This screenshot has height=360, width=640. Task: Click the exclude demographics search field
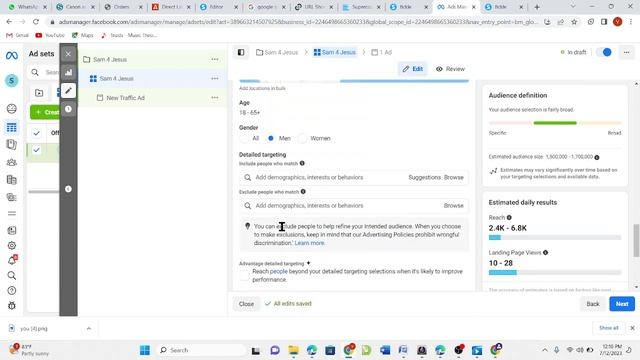(x=353, y=206)
